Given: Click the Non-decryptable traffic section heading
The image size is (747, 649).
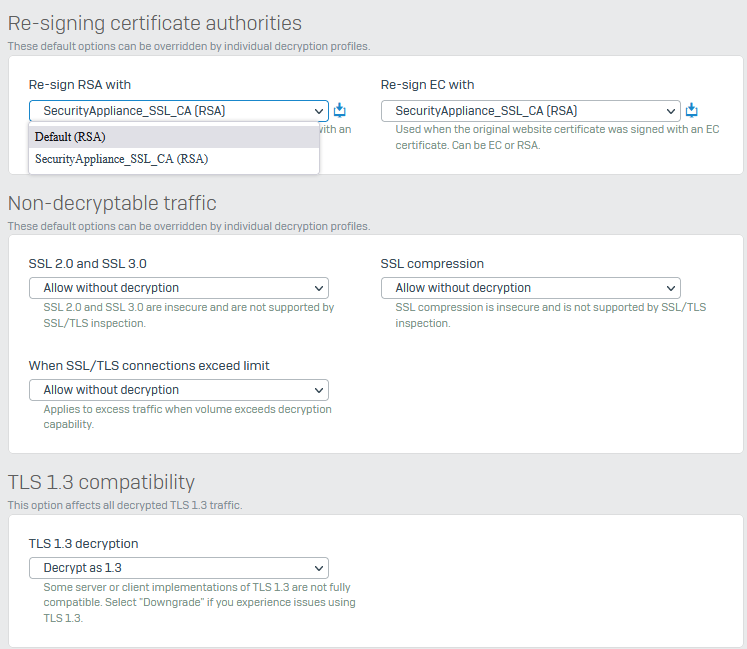Looking at the screenshot, I should click(112, 203).
